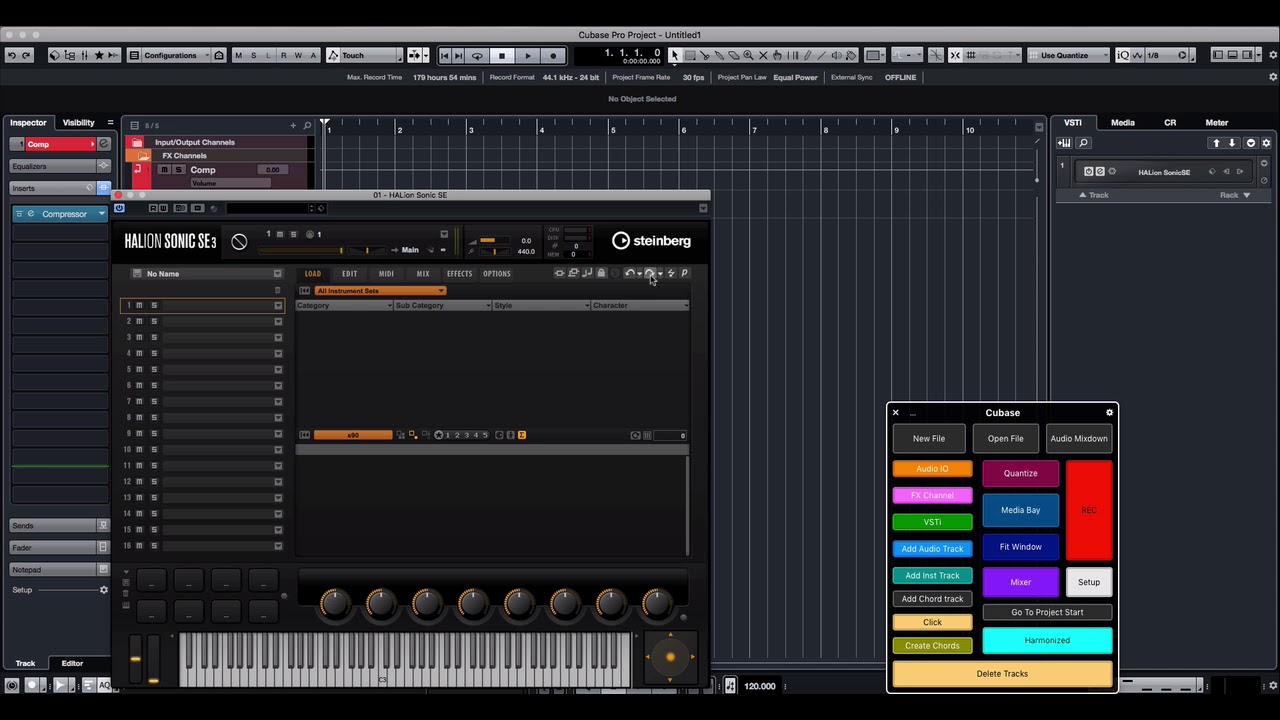
Task: Click the Audio Mixdown button
Action: coord(1079,438)
